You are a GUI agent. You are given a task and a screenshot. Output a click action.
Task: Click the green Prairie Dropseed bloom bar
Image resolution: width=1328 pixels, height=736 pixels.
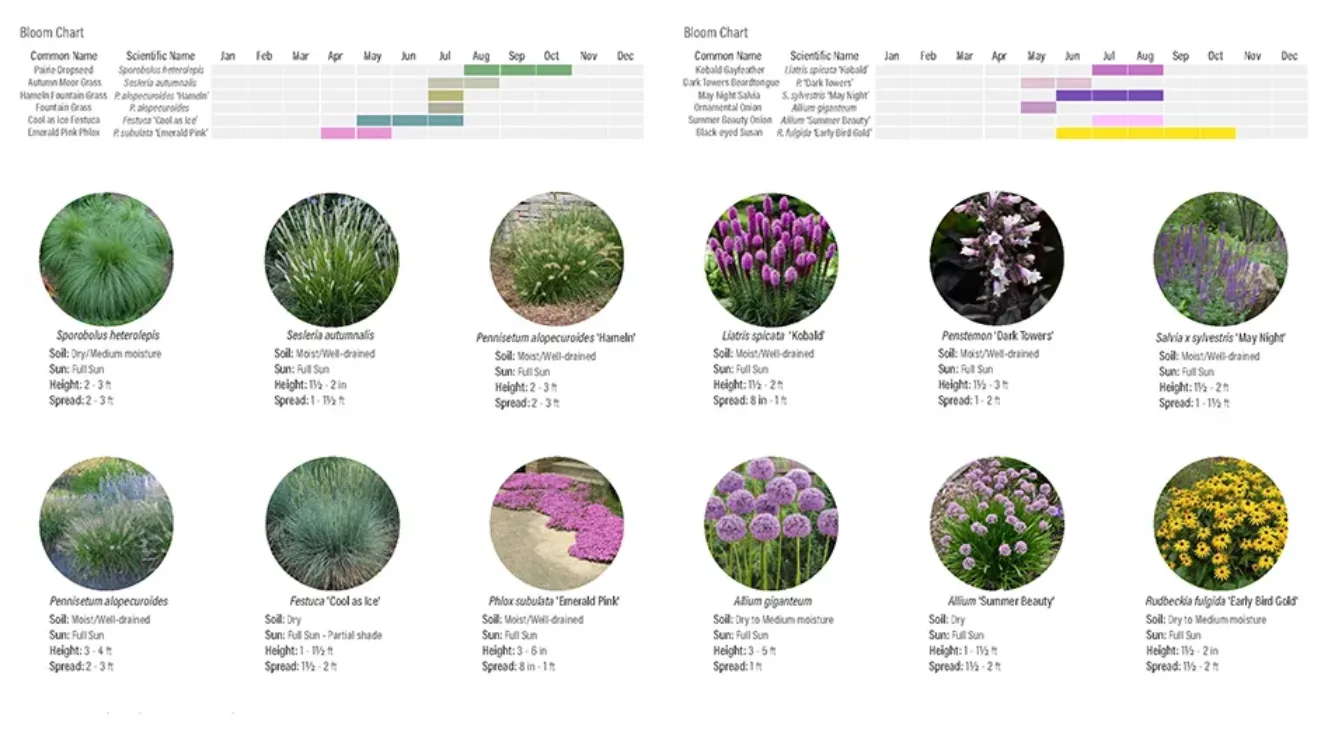(x=518, y=70)
